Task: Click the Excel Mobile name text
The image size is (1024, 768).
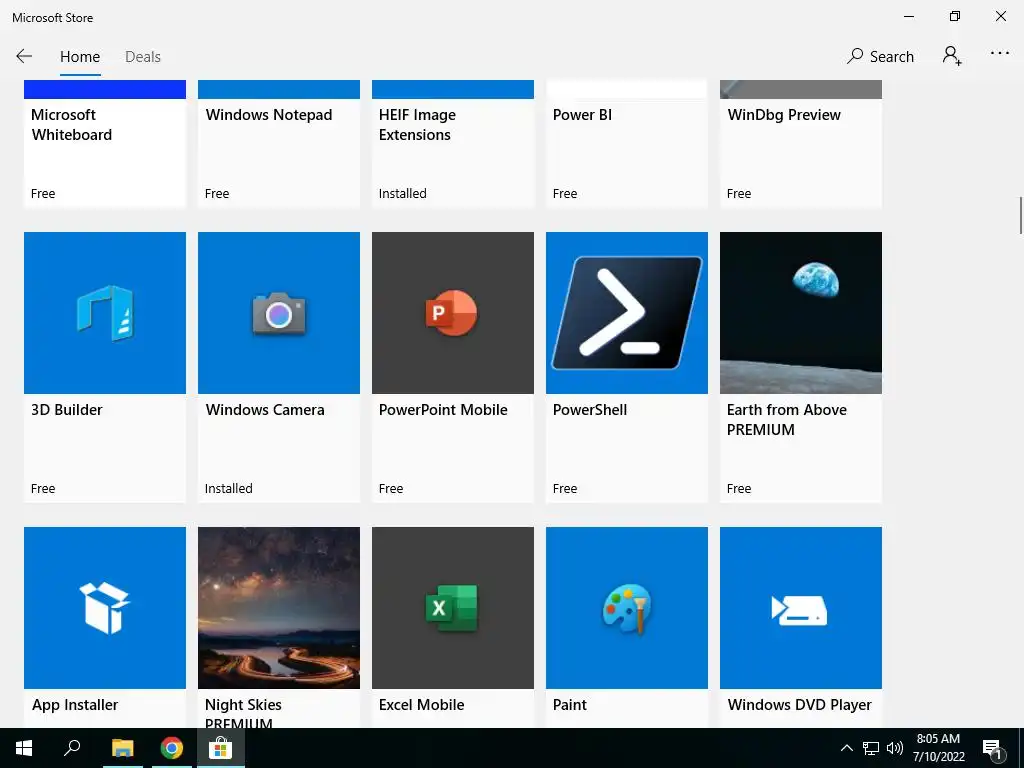Action: [x=421, y=705]
